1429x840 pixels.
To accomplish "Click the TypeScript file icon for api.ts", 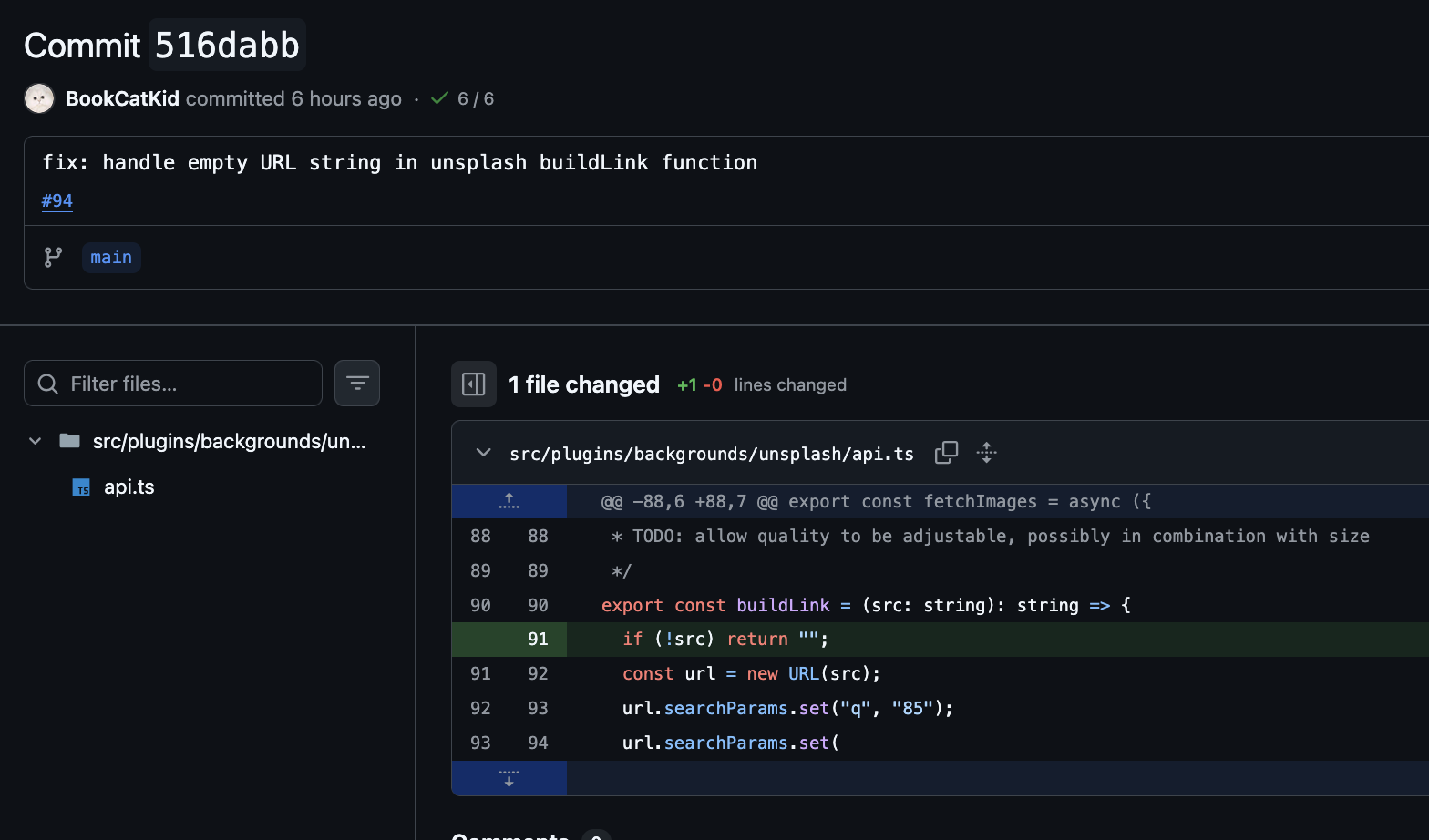I will (81, 487).
